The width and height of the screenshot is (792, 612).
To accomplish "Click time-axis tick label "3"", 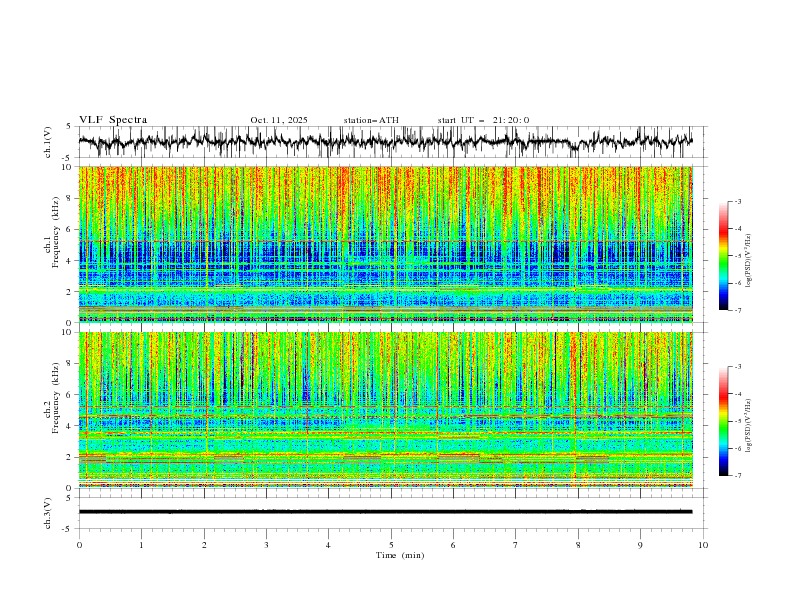I will (x=266, y=545).
